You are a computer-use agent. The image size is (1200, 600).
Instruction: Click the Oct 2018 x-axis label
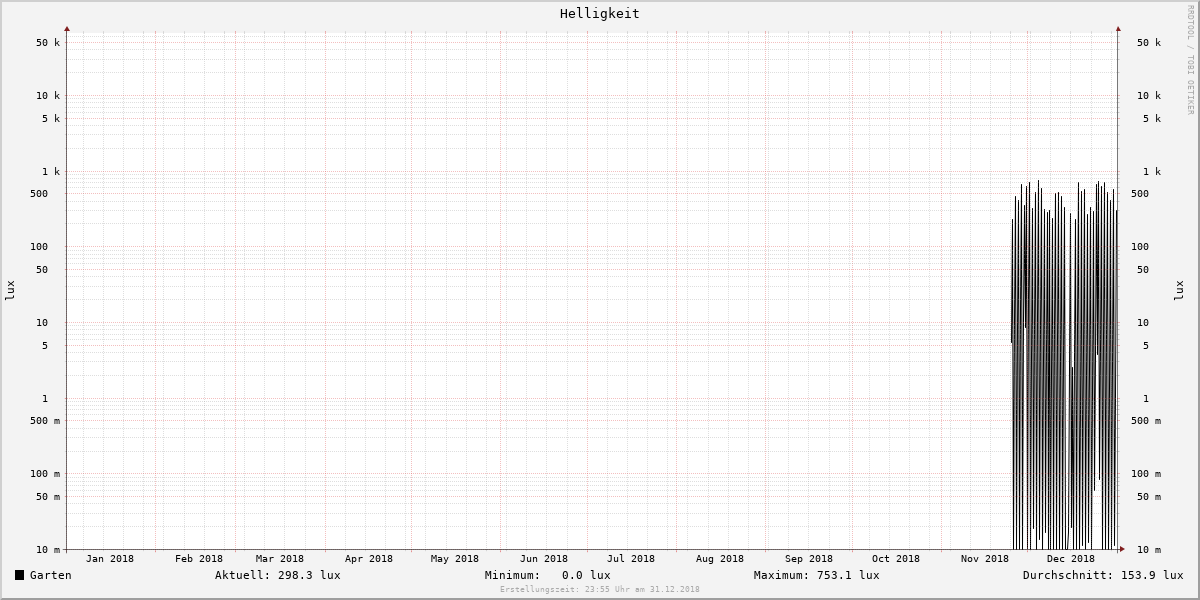pos(895,558)
